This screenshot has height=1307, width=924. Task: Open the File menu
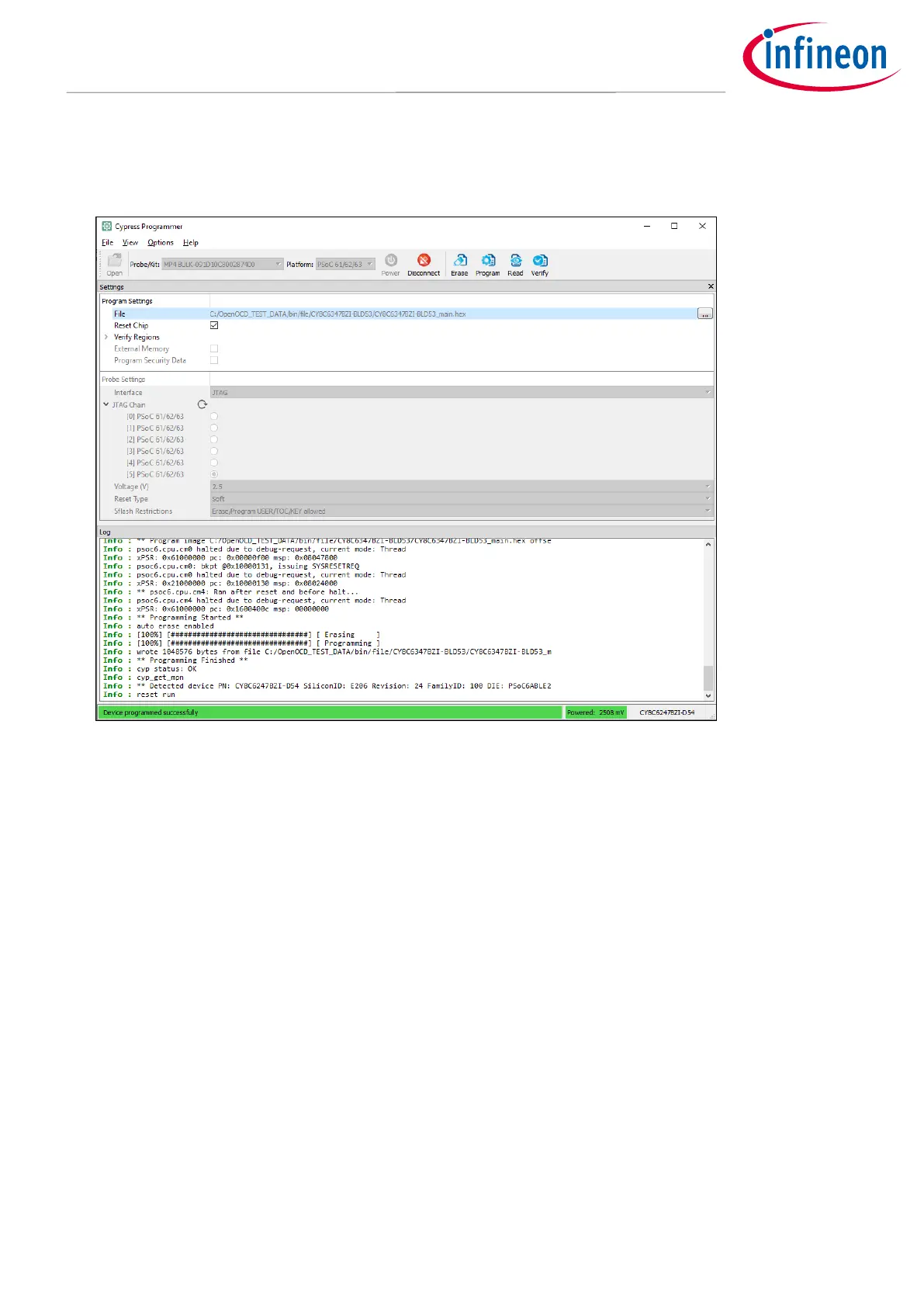pos(108,243)
